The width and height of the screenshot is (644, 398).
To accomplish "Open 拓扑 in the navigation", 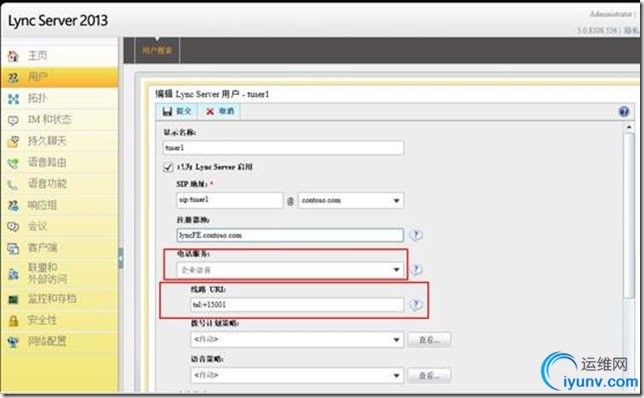I will pos(37,99).
